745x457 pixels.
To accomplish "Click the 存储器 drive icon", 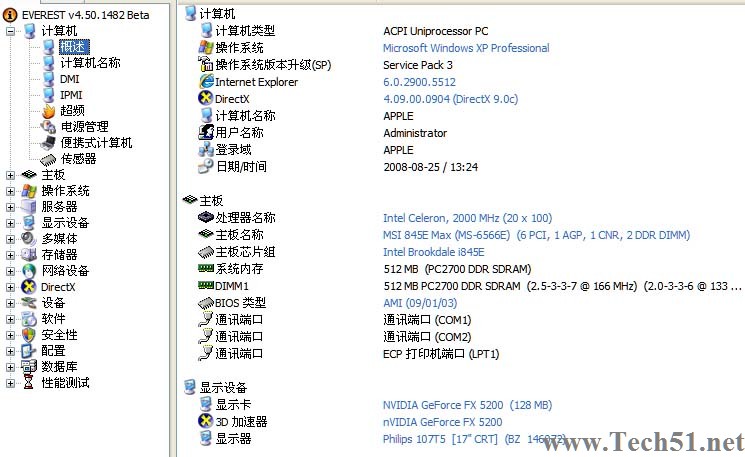I will pos(29,255).
